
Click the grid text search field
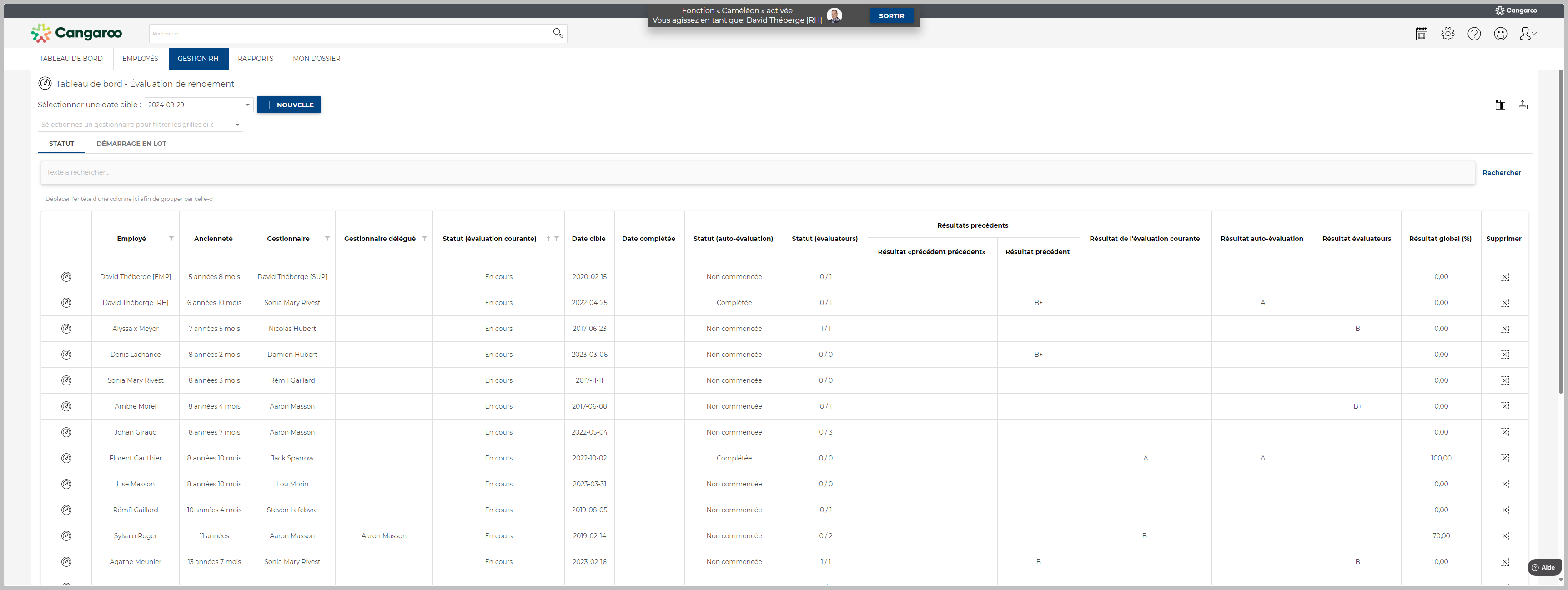757,173
